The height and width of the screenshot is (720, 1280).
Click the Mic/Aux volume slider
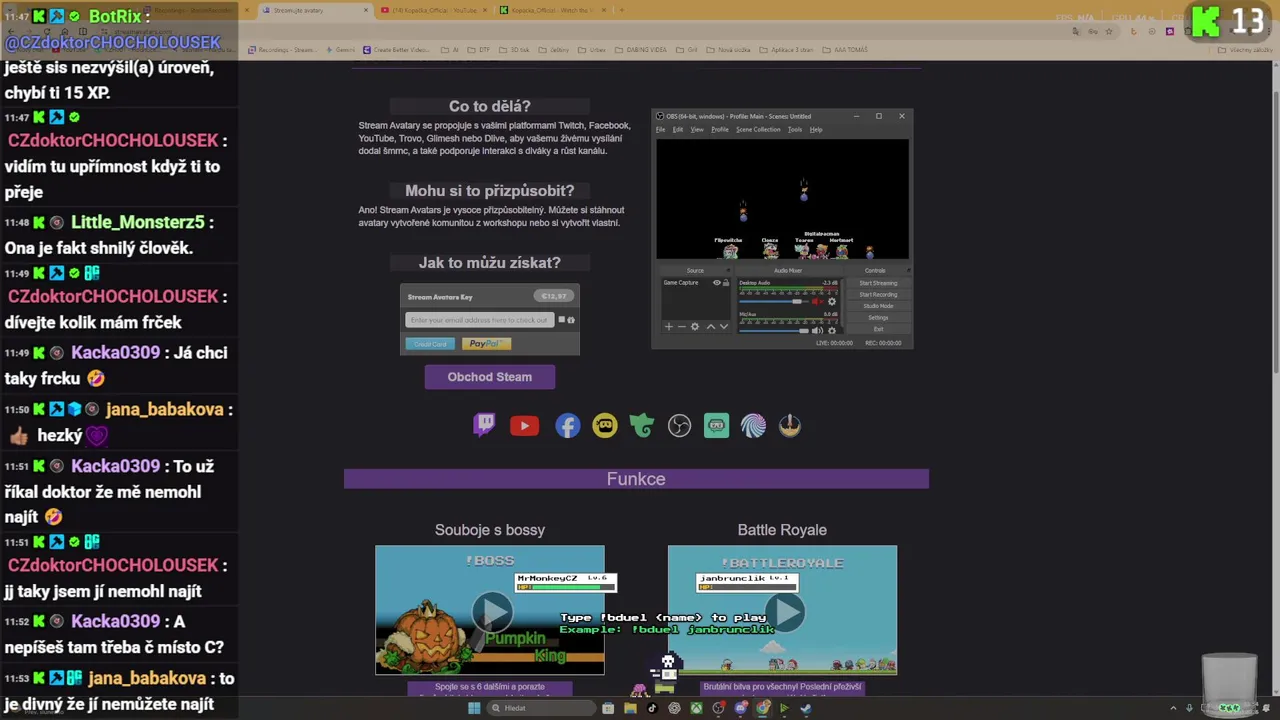tap(774, 331)
